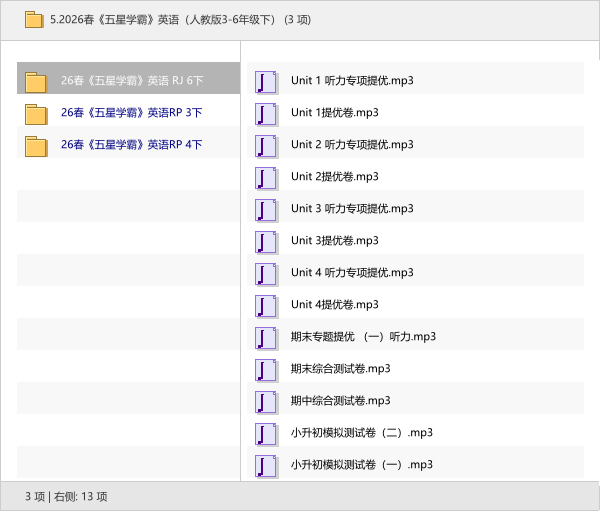Select 期末专题提优（一）听力.mp3
The width and height of the screenshot is (600, 511).
click(362, 337)
